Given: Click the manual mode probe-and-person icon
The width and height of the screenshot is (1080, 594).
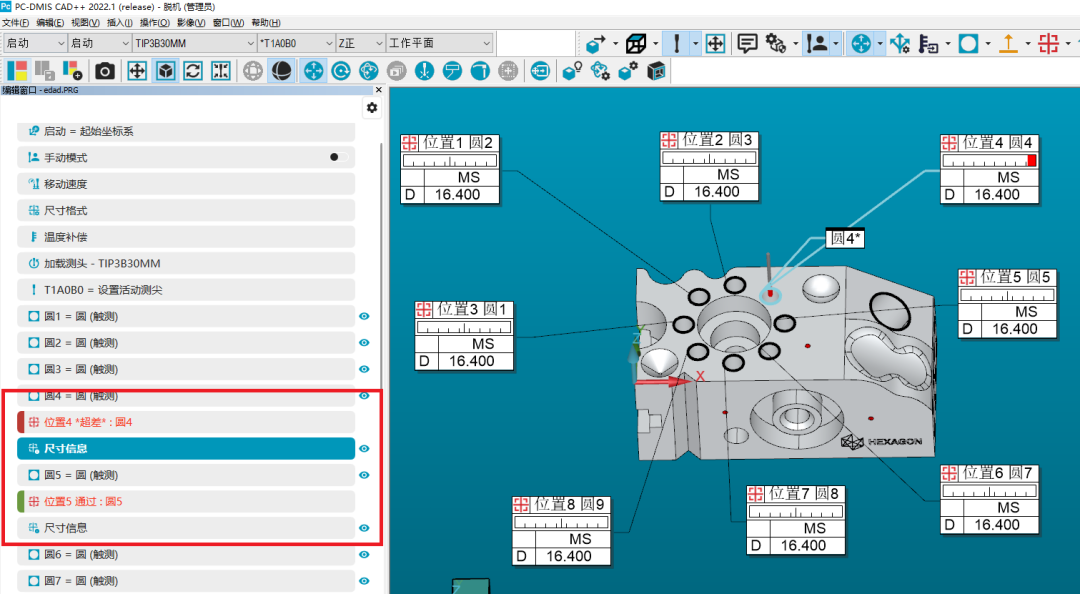Looking at the screenshot, I should point(817,43).
